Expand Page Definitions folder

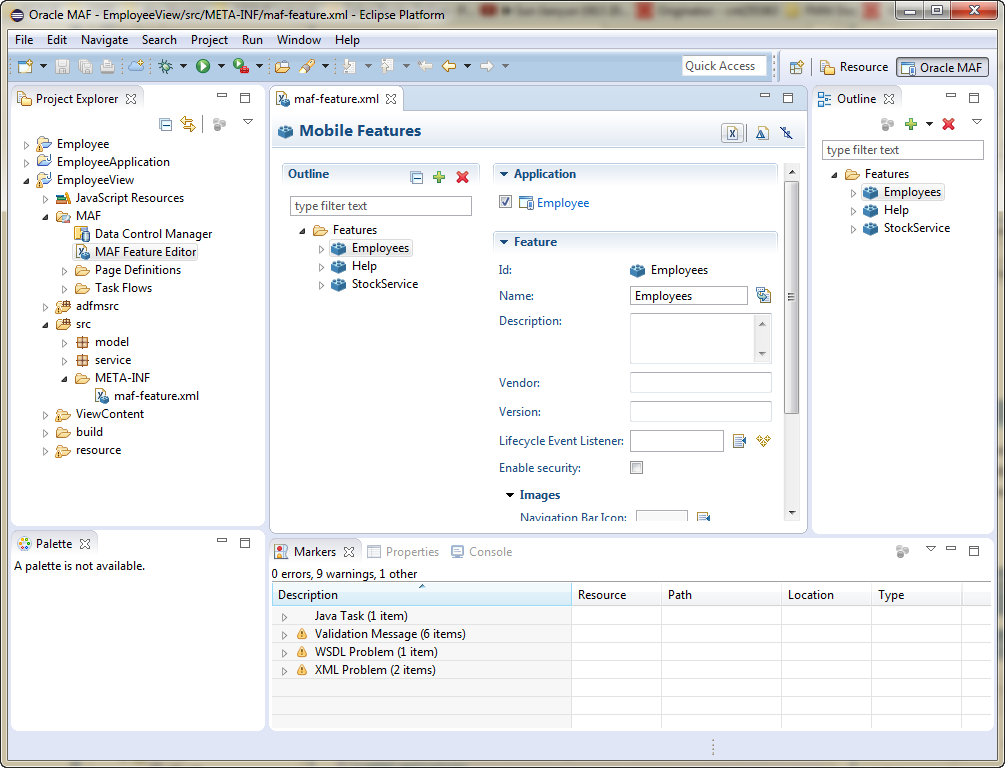(x=65, y=271)
